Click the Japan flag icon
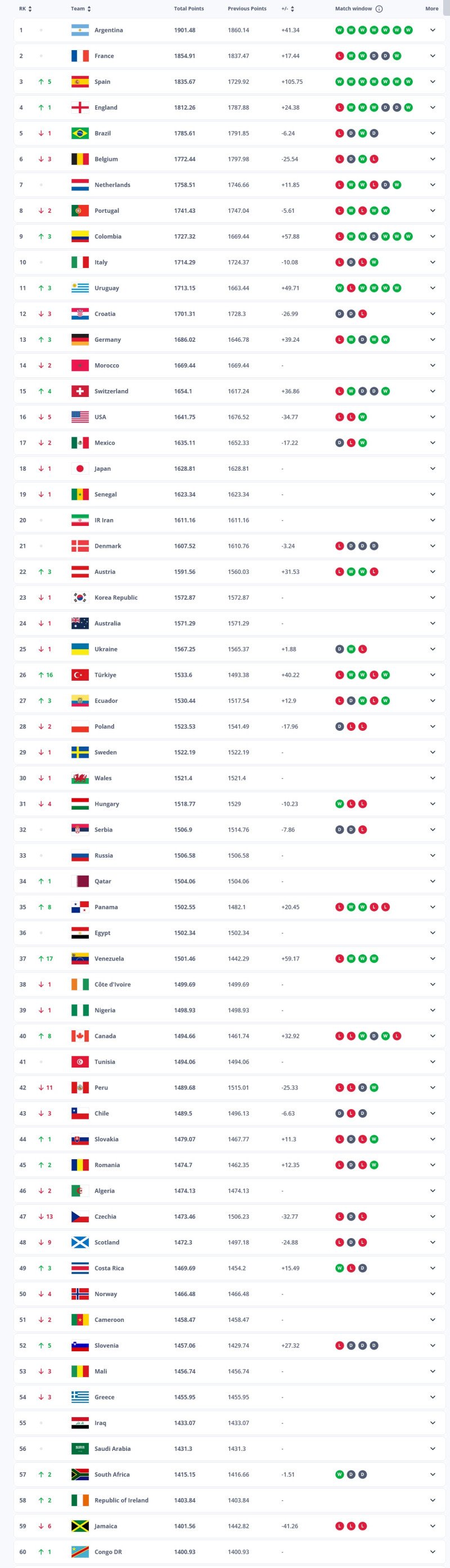Image resolution: width=450 pixels, height=1568 pixels. [x=80, y=468]
